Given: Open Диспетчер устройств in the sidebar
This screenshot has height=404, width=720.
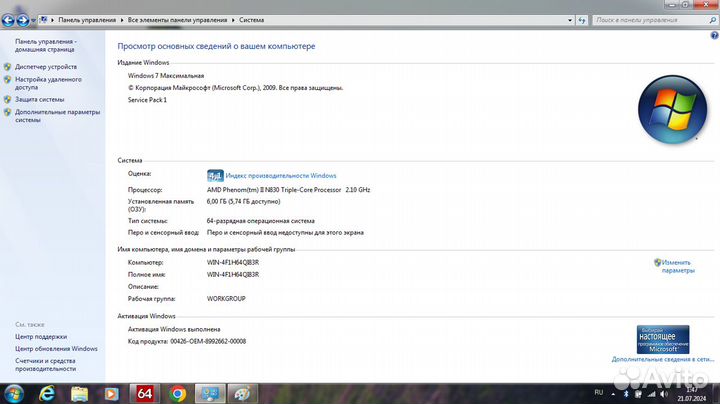Looking at the screenshot, I should [x=45, y=67].
